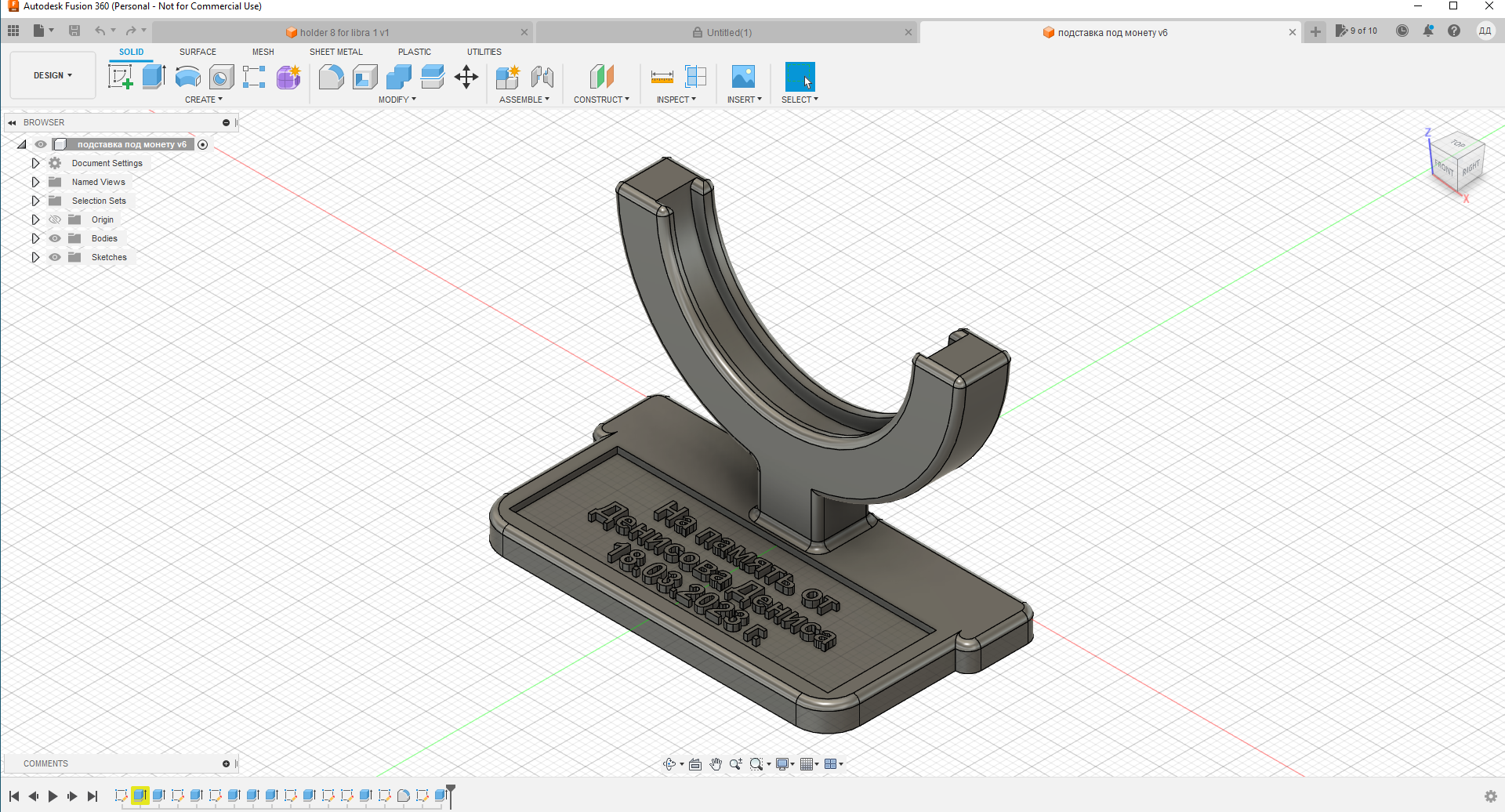Click the Fillet tool in Modify
The width and height of the screenshot is (1505, 812).
click(x=331, y=77)
